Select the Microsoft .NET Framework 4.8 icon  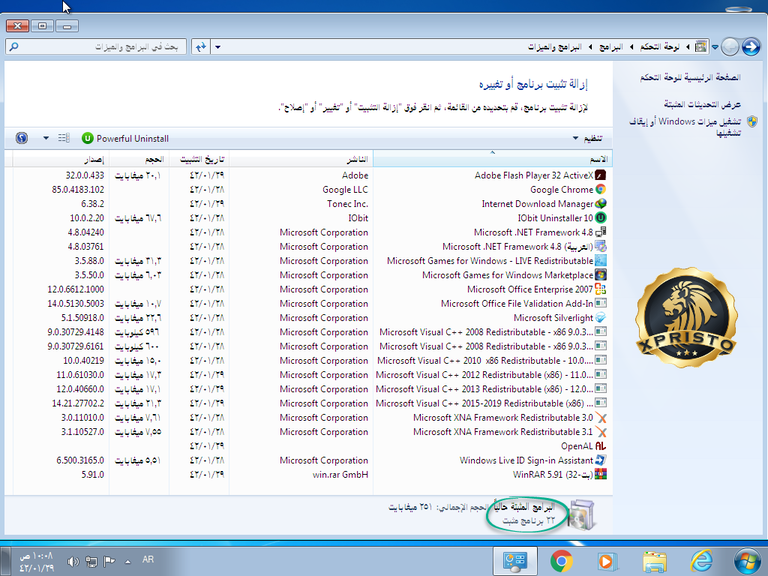pos(600,232)
